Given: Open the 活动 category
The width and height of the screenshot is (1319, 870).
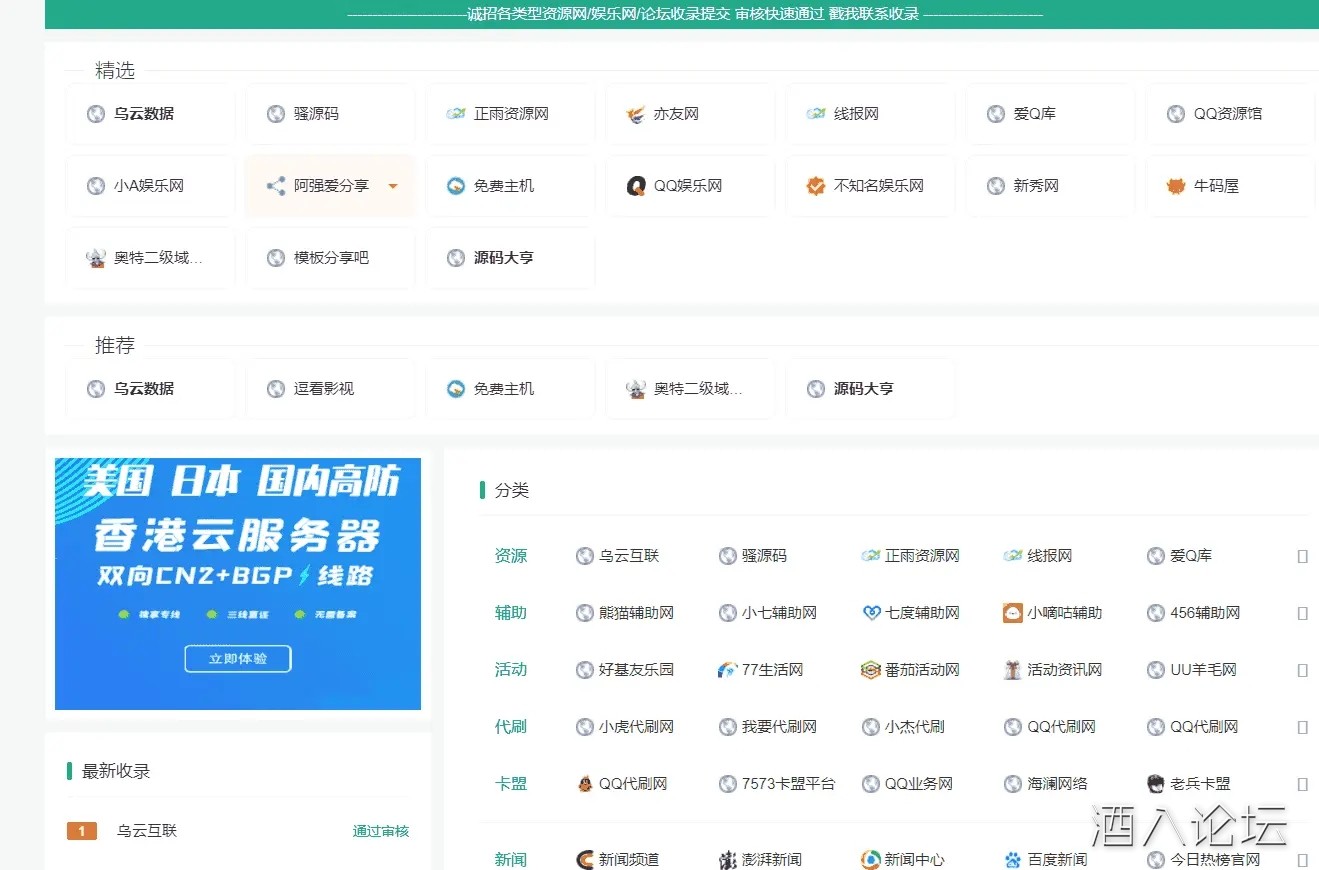Looking at the screenshot, I should [510, 670].
